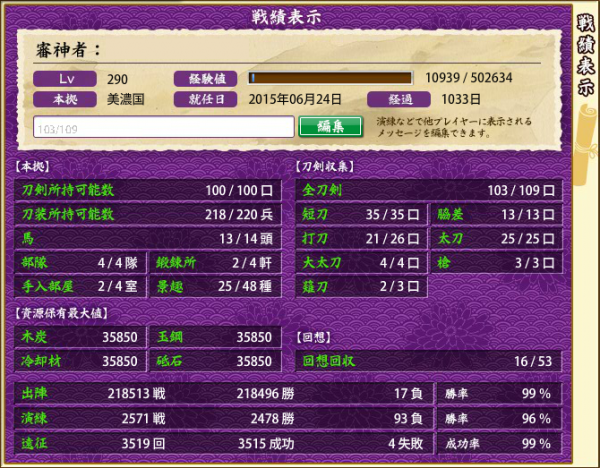The image size is (600, 468).
Task: Click the 手入部屋 2 / 4室 cell
Action: coord(80,287)
